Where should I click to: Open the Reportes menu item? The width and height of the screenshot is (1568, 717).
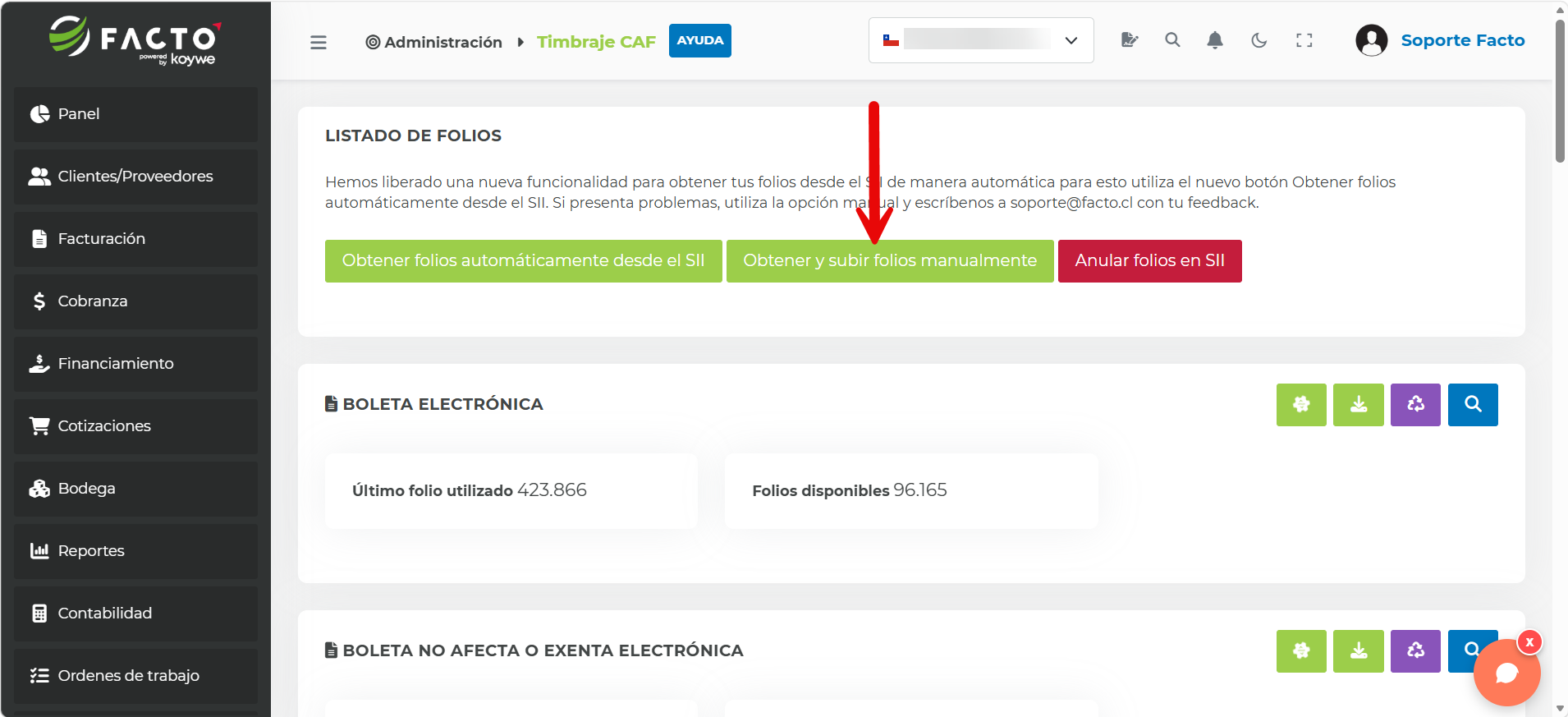135,551
